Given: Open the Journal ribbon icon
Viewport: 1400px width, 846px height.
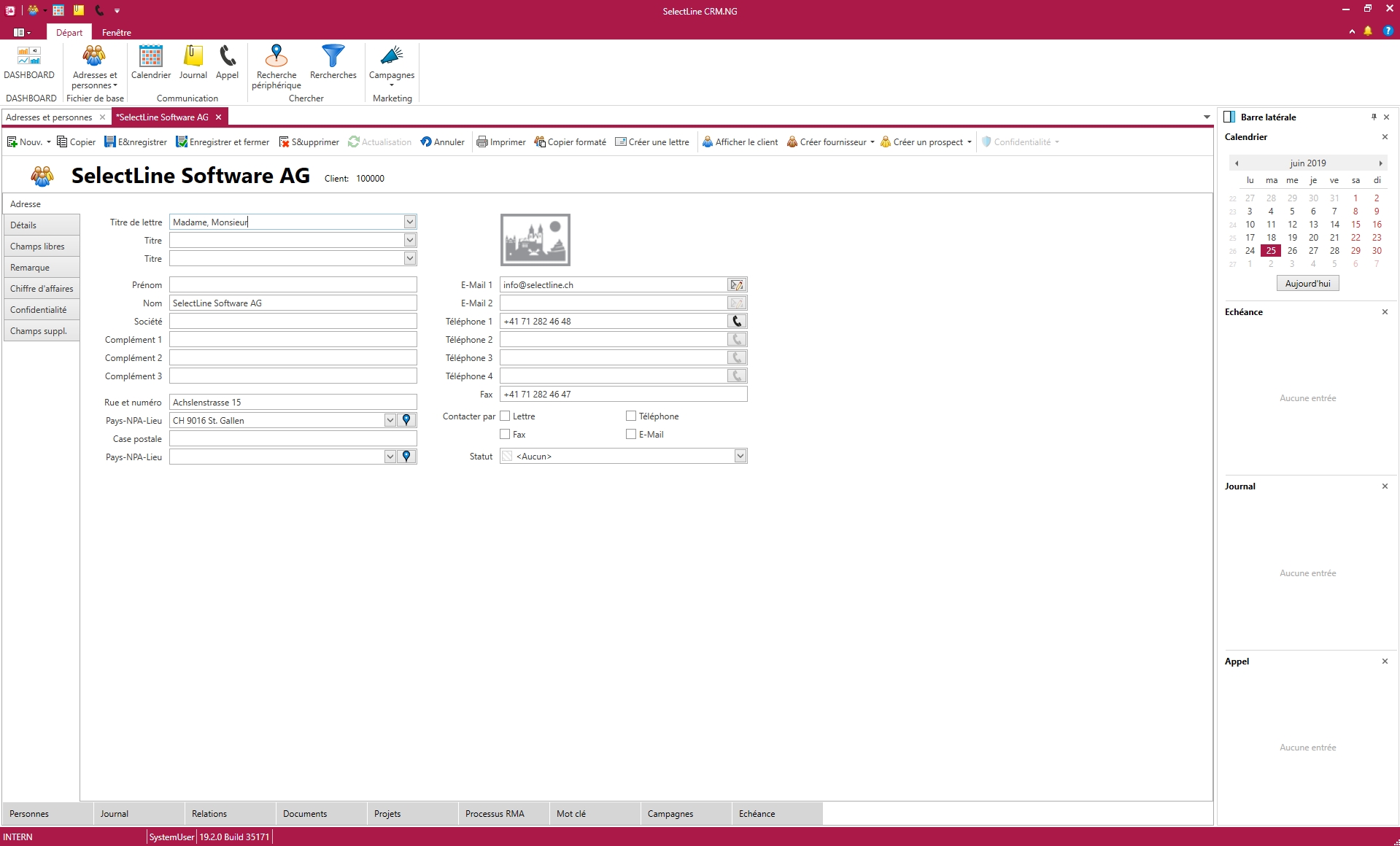Looking at the screenshot, I should [193, 62].
